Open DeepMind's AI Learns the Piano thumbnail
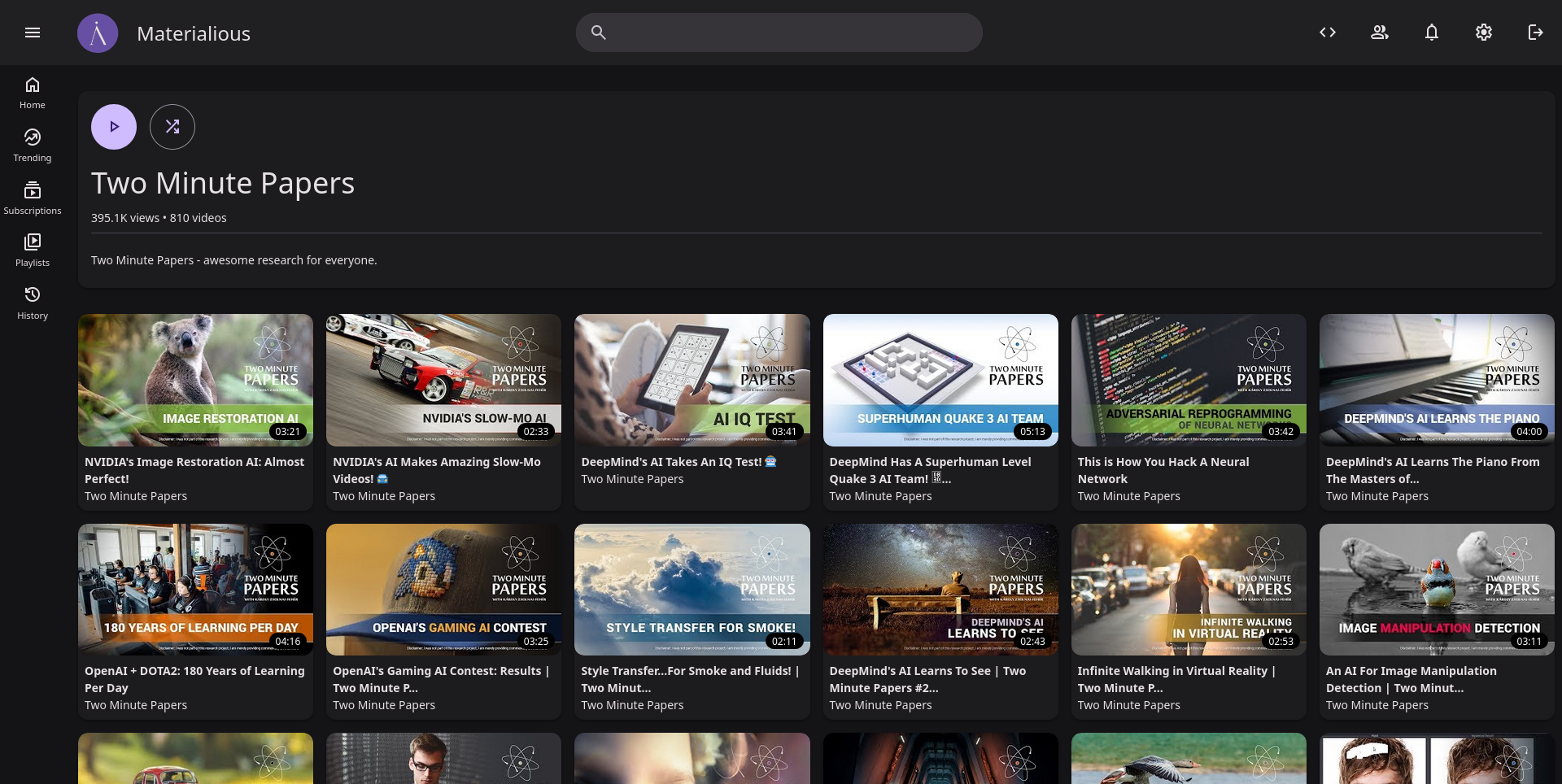1562x784 pixels. tap(1437, 380)
